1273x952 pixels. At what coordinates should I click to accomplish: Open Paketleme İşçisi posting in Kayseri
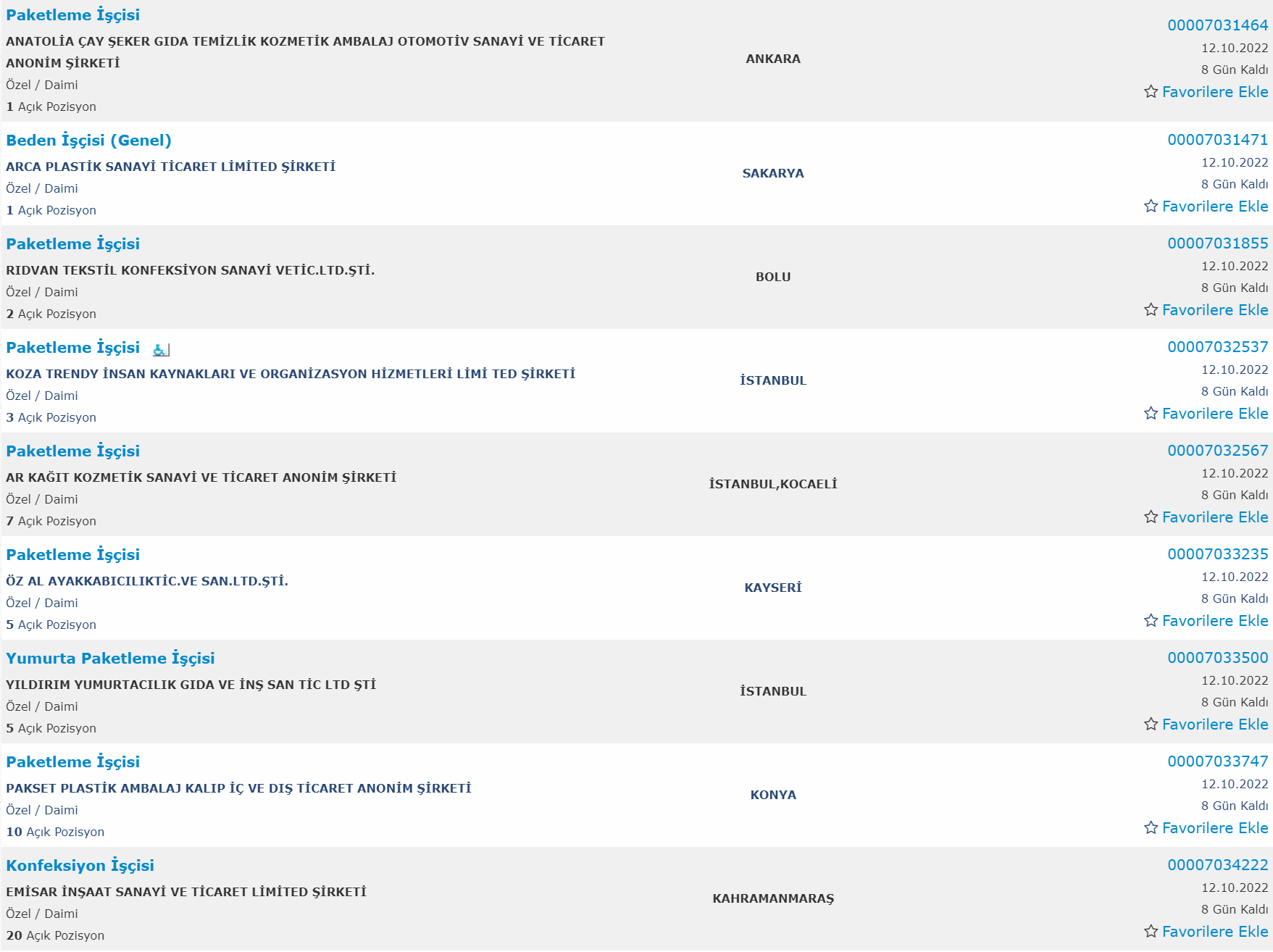point(72,554)
